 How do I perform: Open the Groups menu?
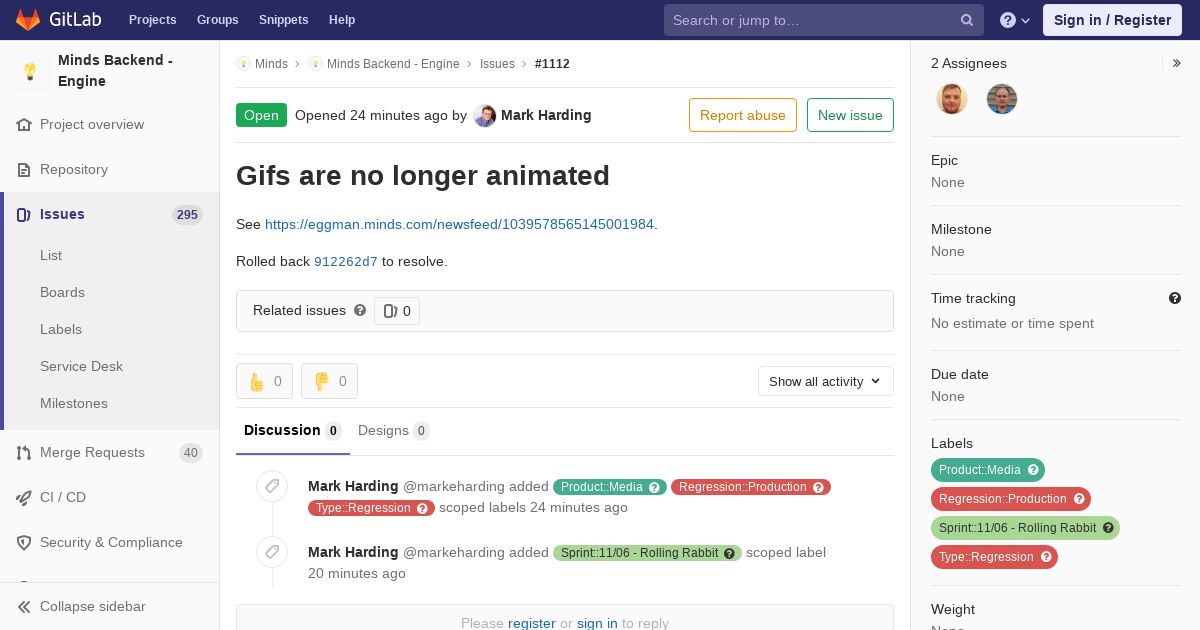point(217,20)
